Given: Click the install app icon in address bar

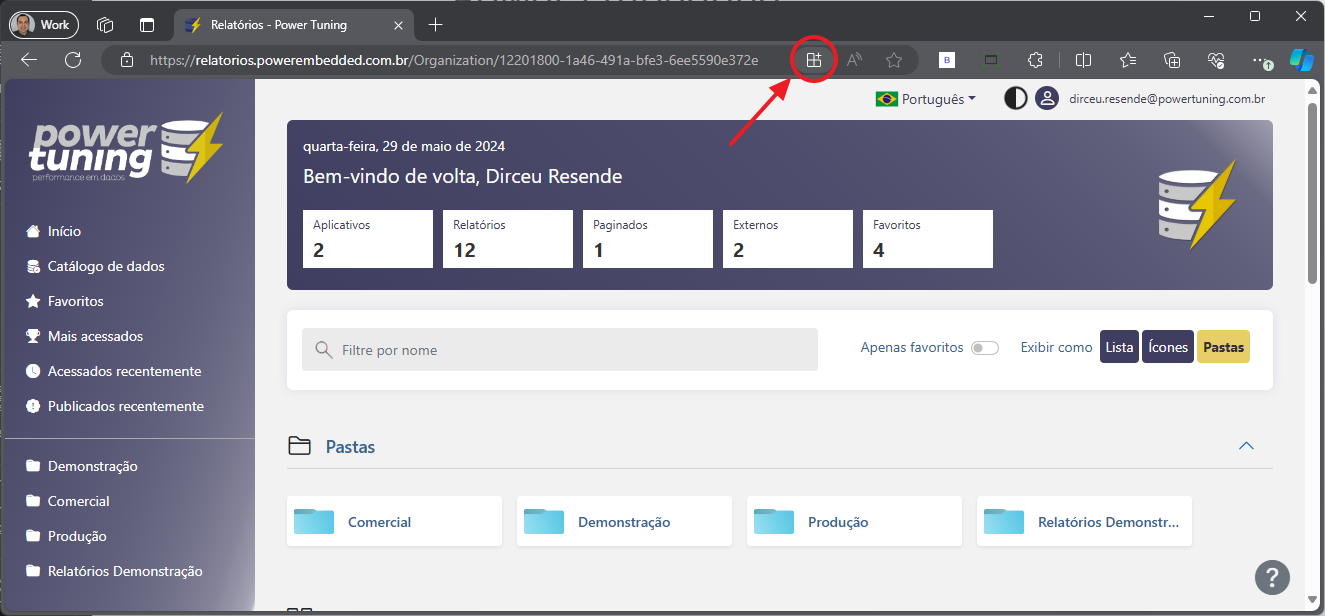Looking at the screenshot, I should (x=814, y=60).
